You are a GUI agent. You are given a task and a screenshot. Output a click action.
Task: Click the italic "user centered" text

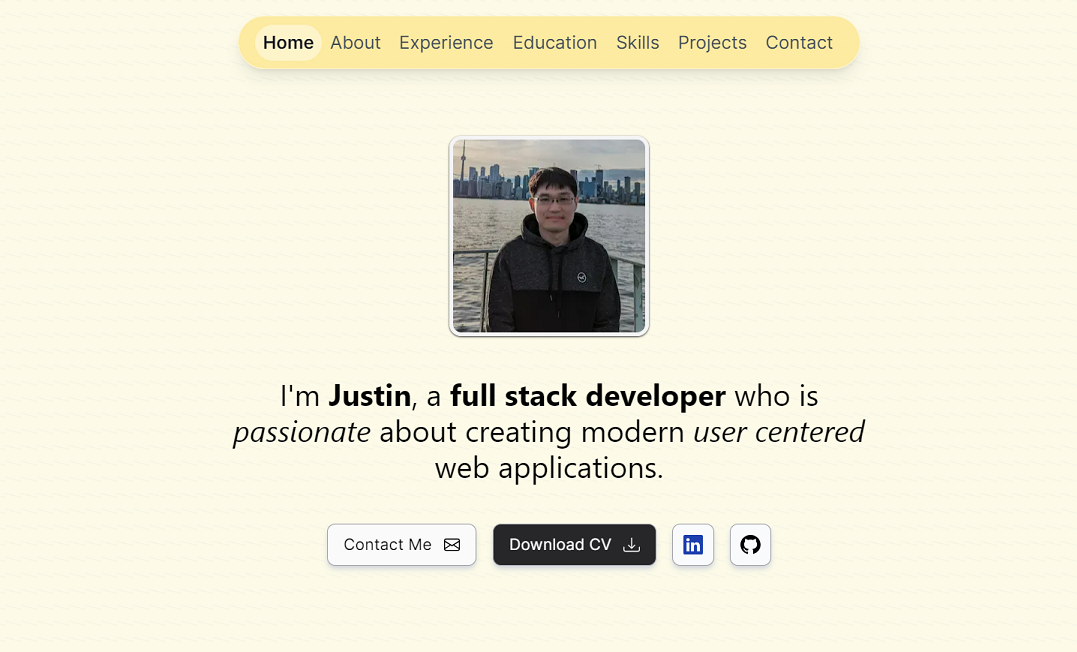pyautogui.click(x=779, y=432)
